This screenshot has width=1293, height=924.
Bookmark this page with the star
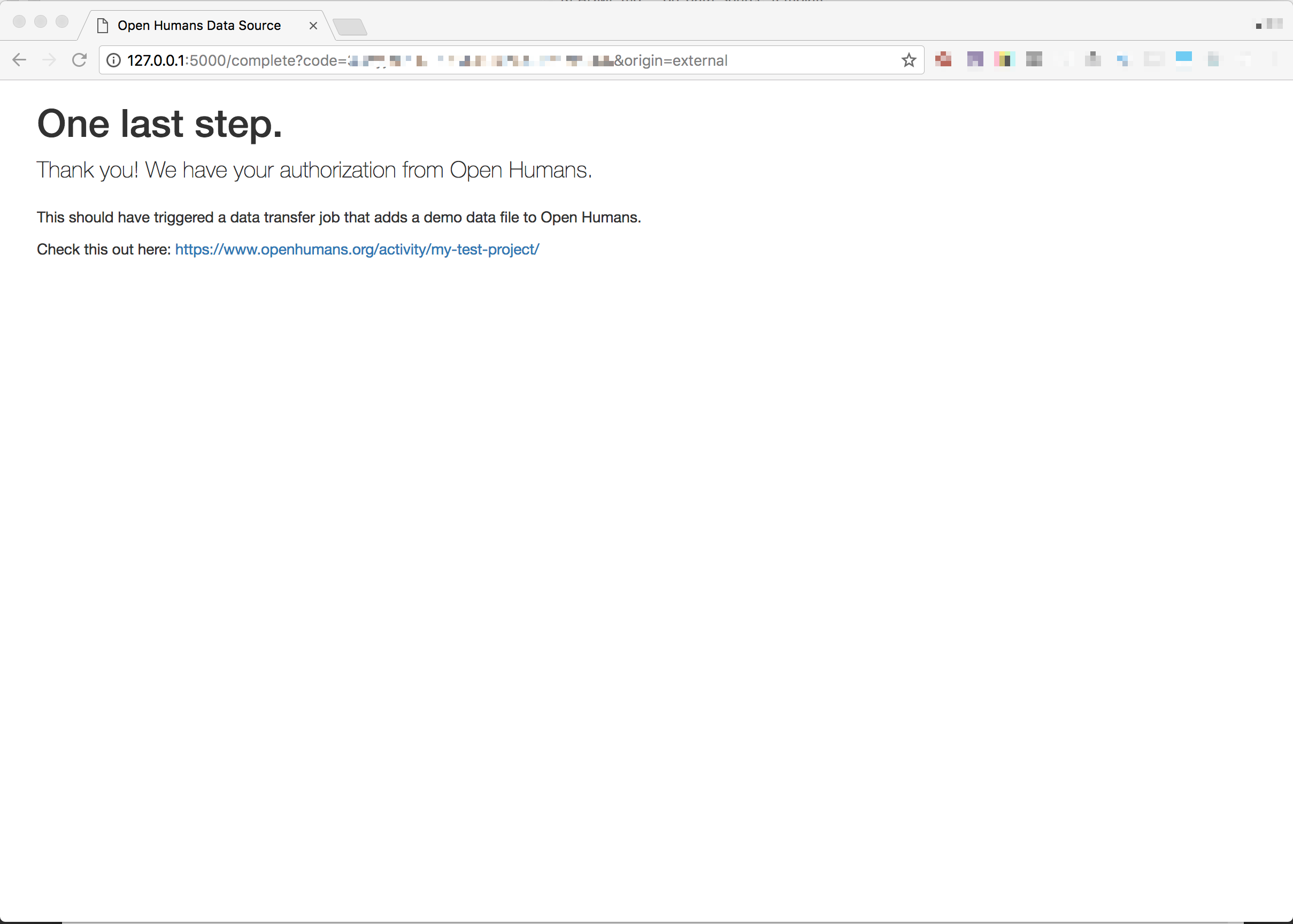(909, 60)
